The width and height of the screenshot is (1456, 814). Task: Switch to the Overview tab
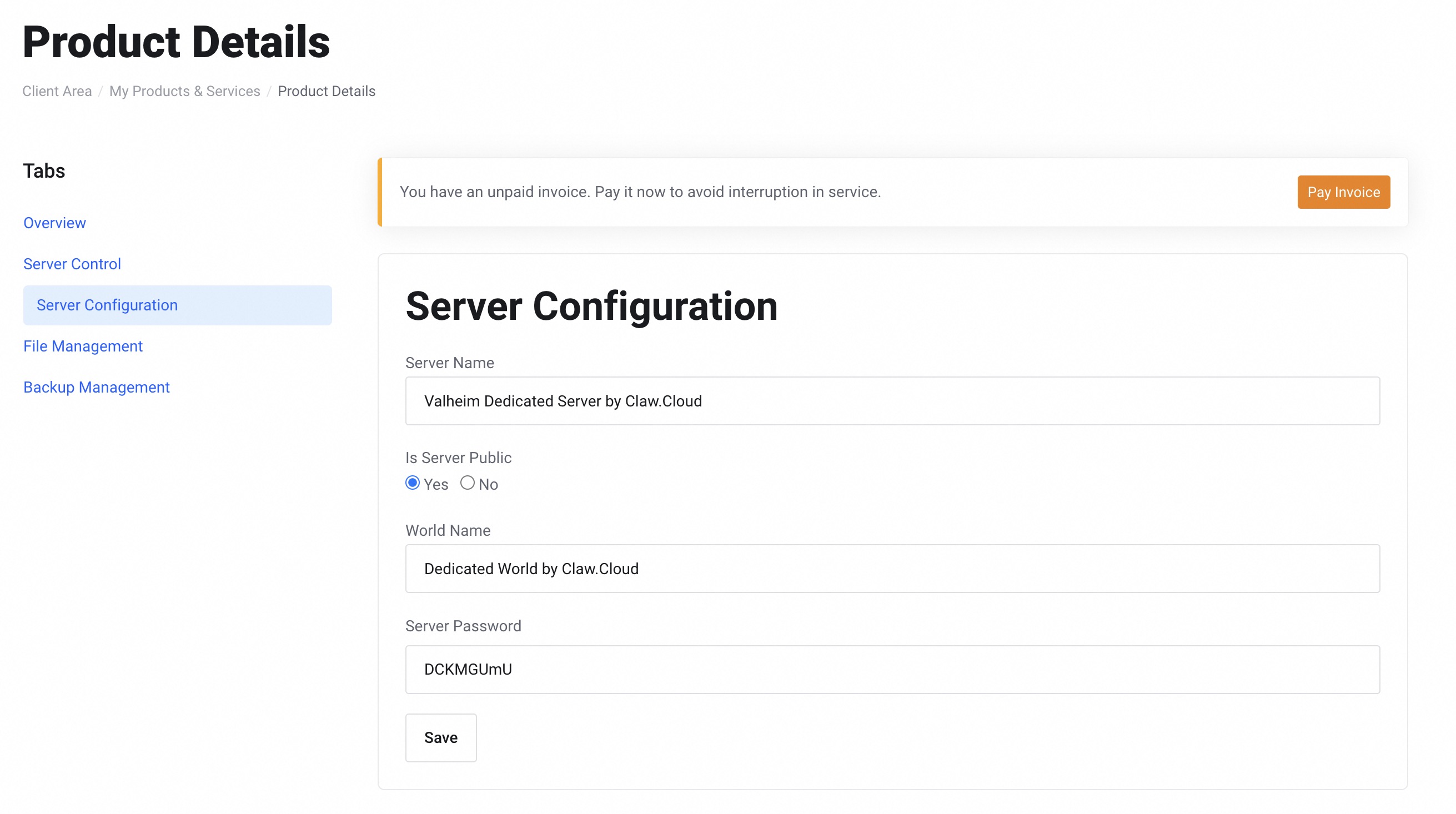(54, 223)
